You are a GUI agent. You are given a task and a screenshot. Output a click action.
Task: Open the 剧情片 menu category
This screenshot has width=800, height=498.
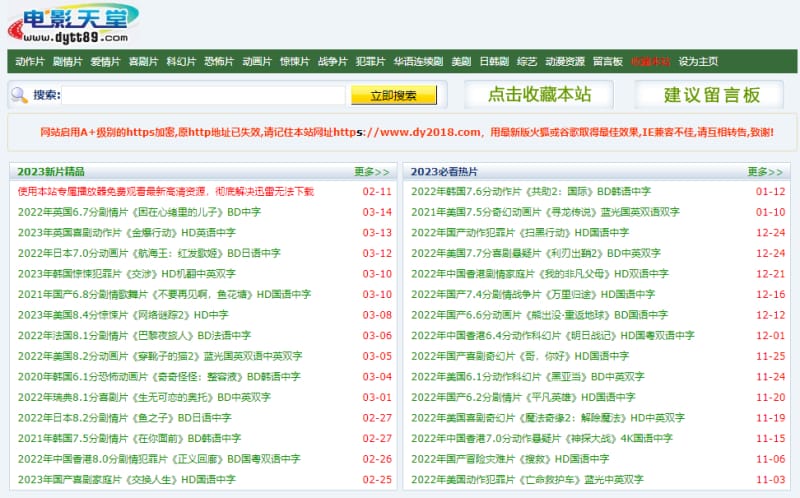click(67, 62)
